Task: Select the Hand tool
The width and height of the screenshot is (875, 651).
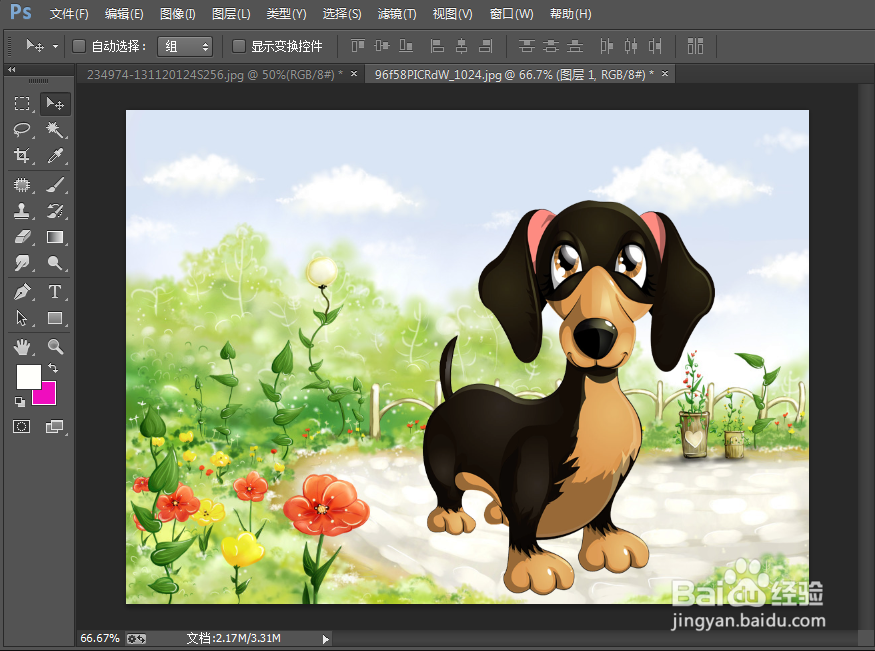Action: pos(22,347)
